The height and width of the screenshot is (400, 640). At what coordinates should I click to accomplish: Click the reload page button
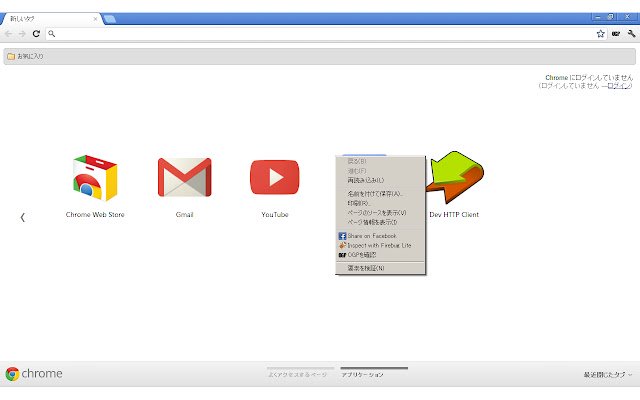36,34
